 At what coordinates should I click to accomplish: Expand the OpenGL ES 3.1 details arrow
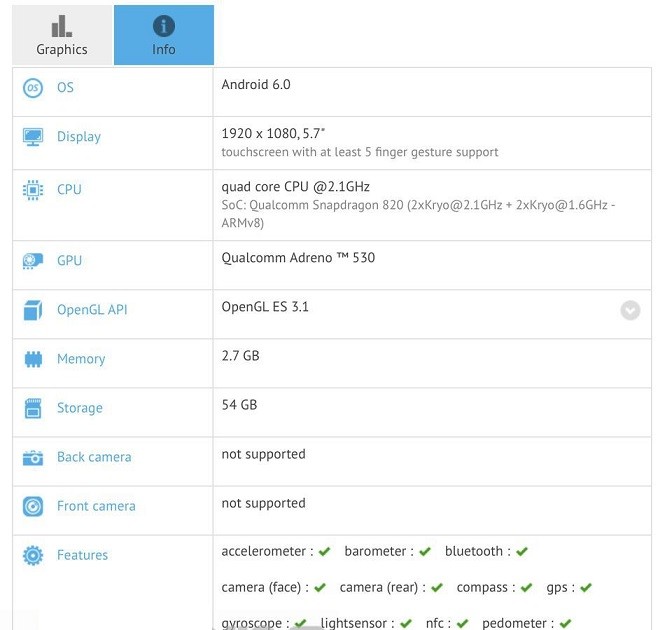click(x=630, y=310)
